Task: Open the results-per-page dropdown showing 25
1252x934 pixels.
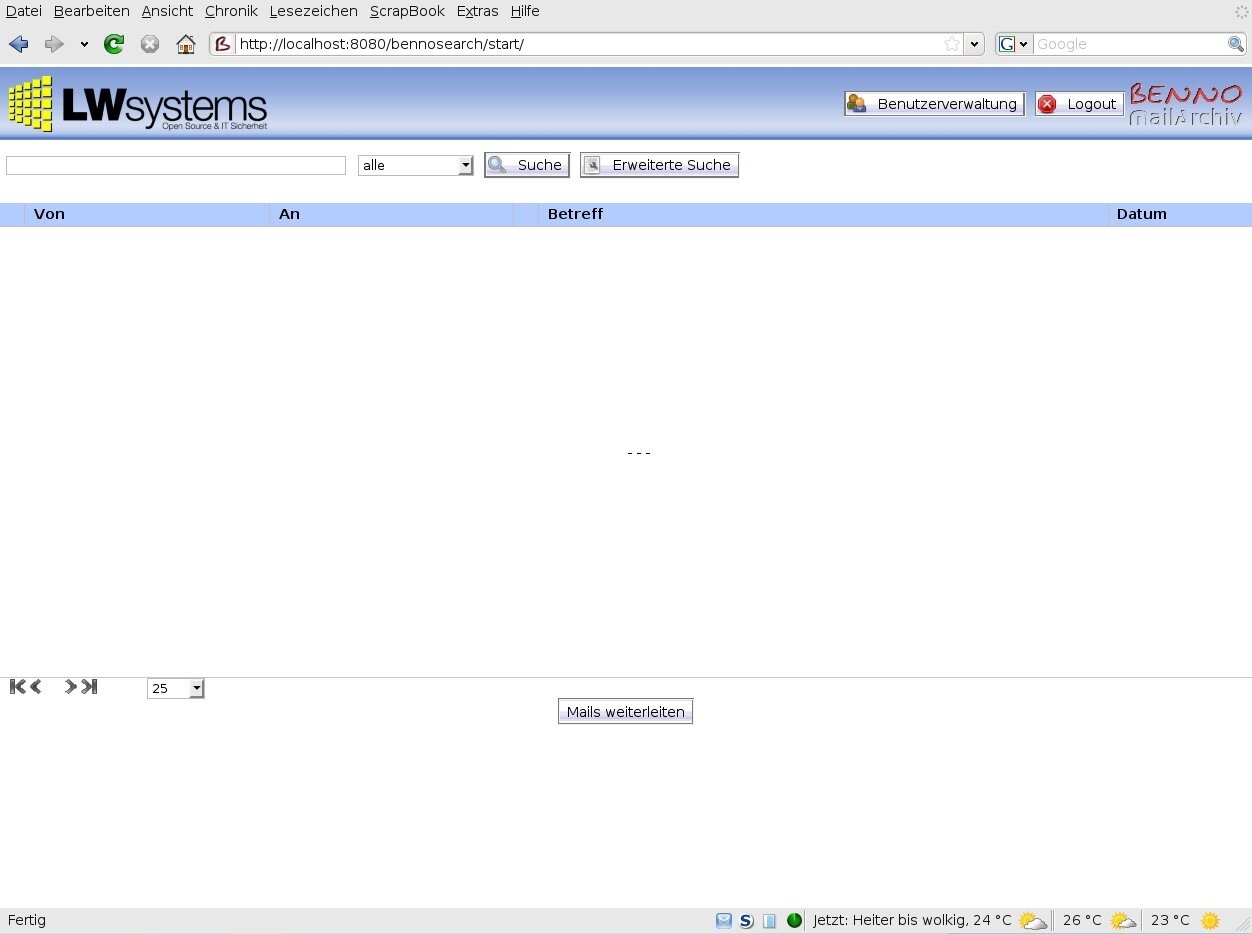Action: click(x=194, y=688)
